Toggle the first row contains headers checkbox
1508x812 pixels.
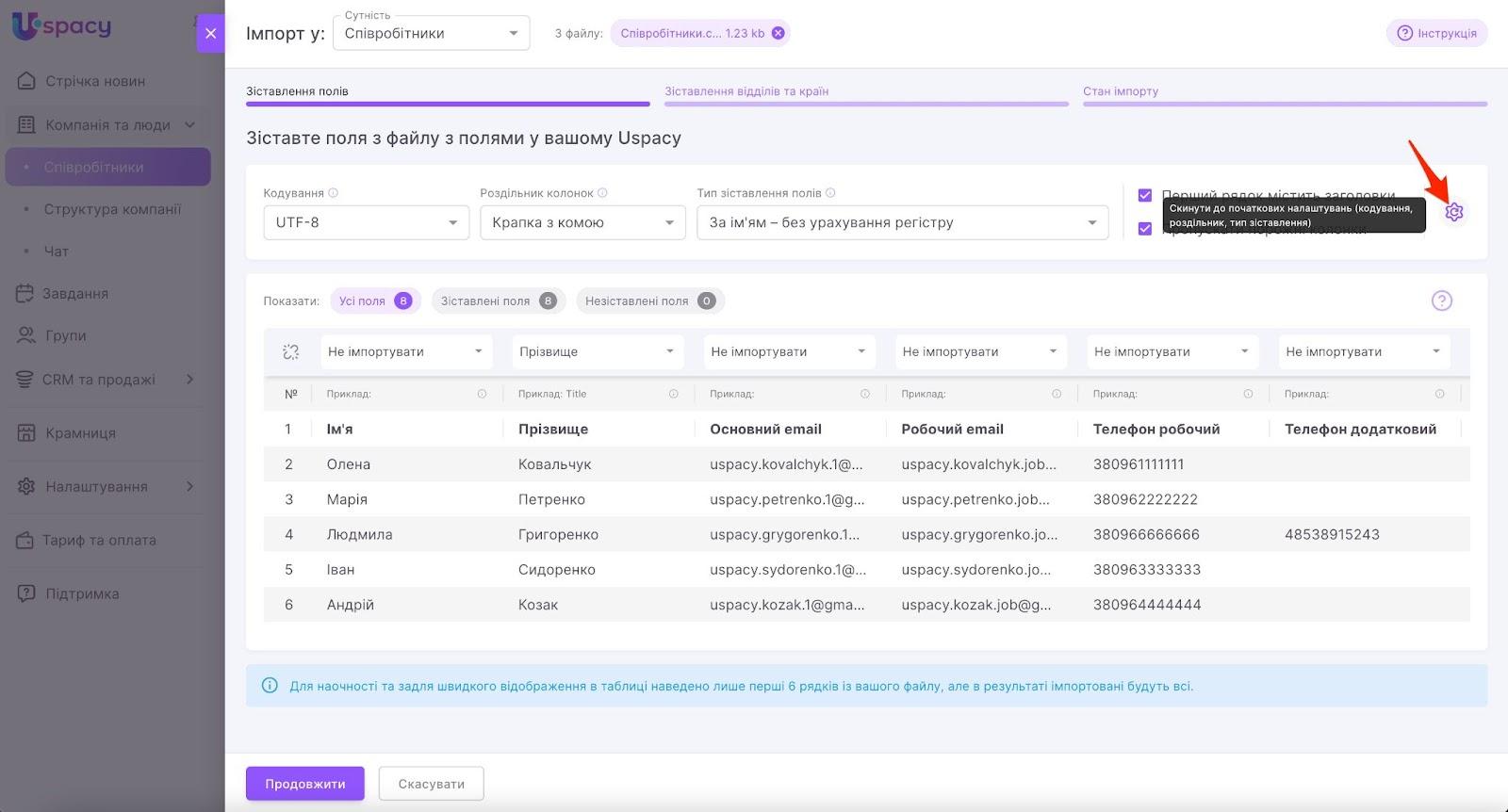pyautogui.click(x=1144, y=195)
